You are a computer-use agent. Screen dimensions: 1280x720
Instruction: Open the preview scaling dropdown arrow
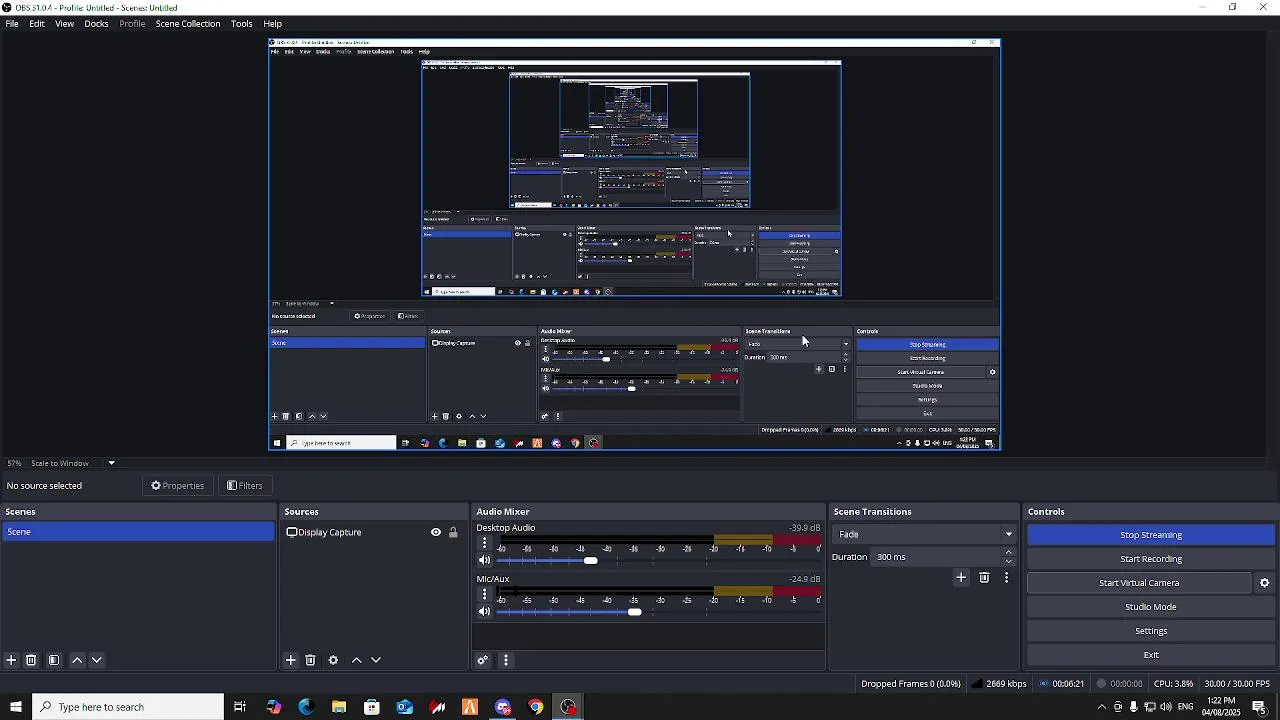pyautogui.click(x=111, y=463)
